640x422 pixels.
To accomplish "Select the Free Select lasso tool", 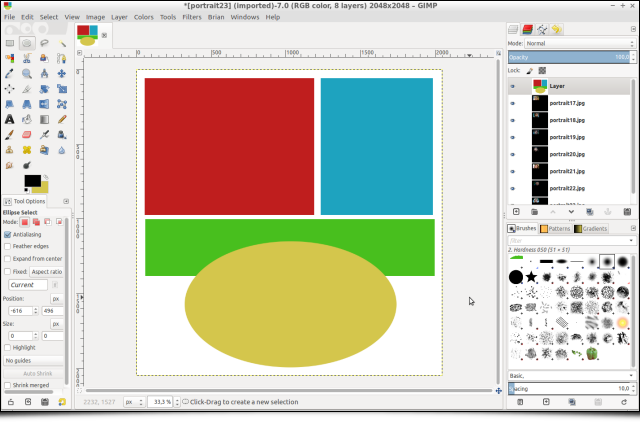I will point(44,43).
